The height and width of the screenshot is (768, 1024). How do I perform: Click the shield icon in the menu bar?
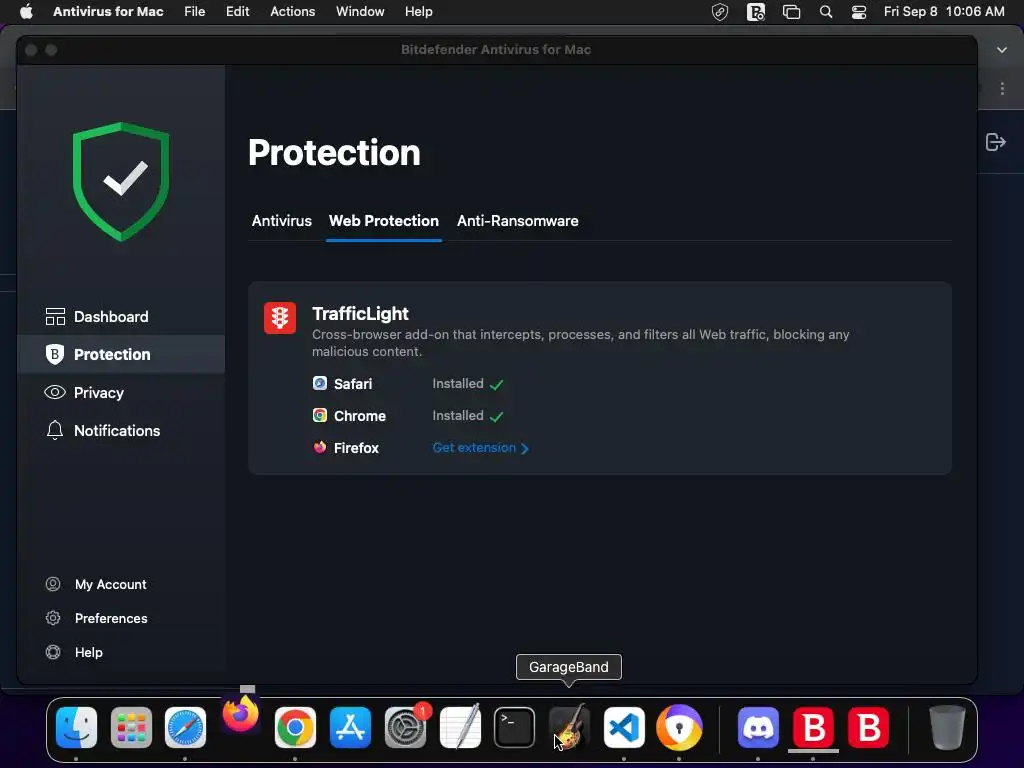(x=720, y=12)
